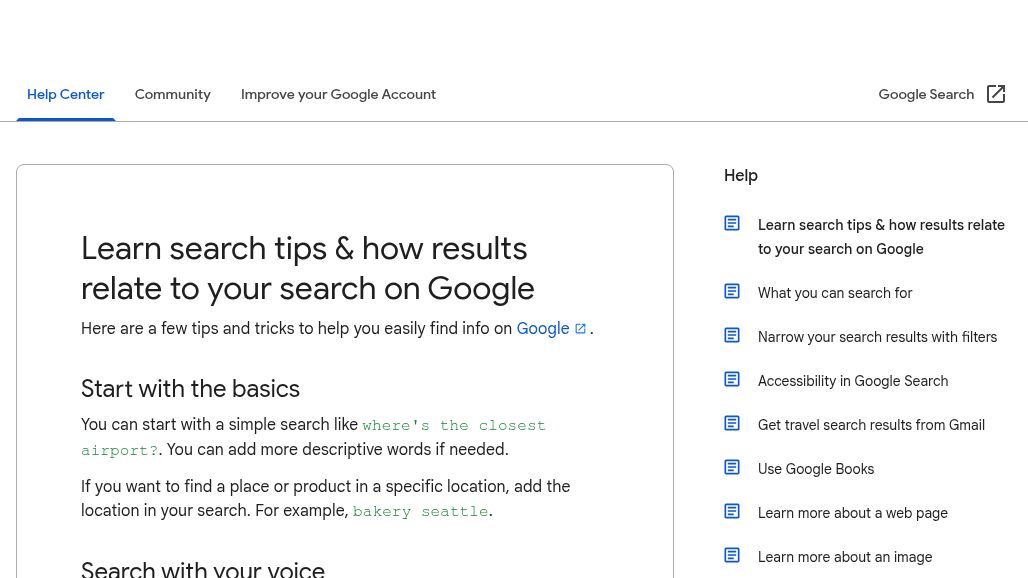Open the external-link icon beside the Google link

pos(580,328)
